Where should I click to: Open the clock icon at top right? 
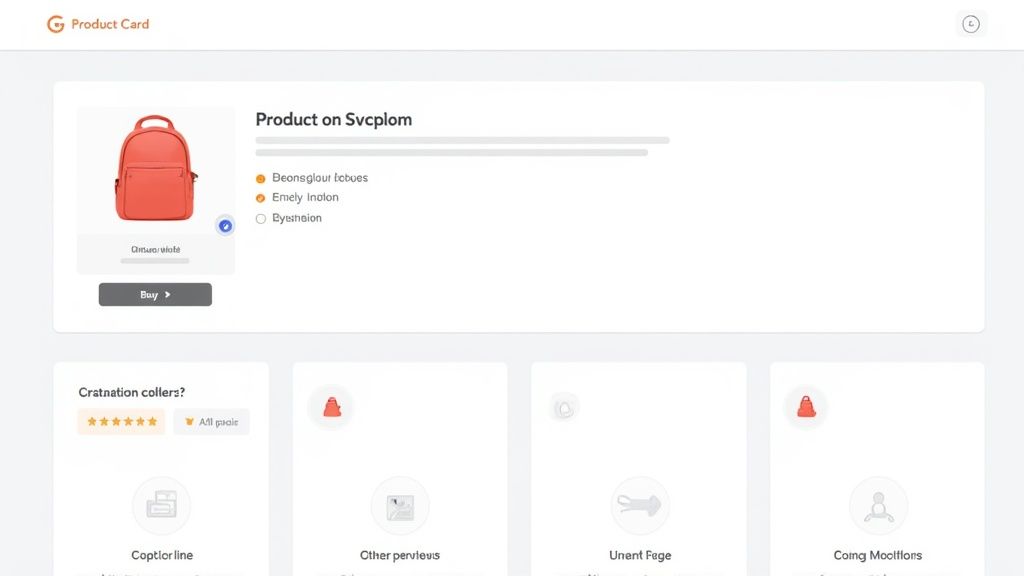[971, 23]
